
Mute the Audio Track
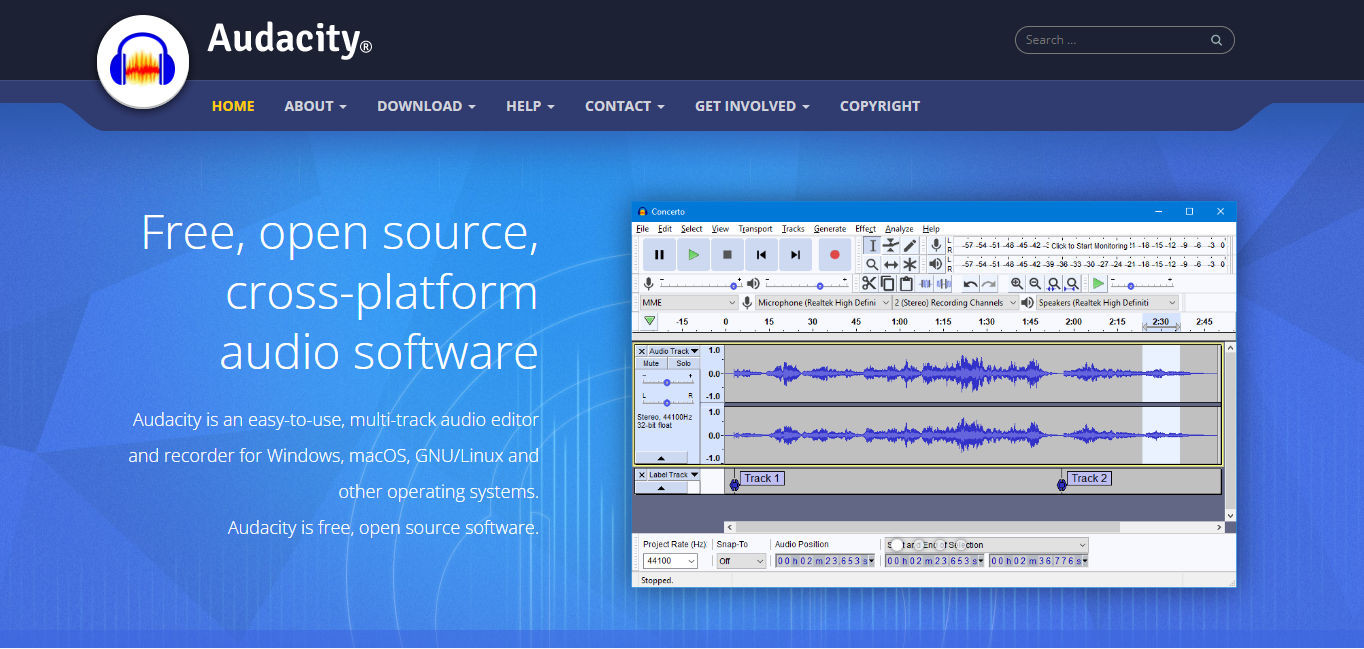(651, 363)
